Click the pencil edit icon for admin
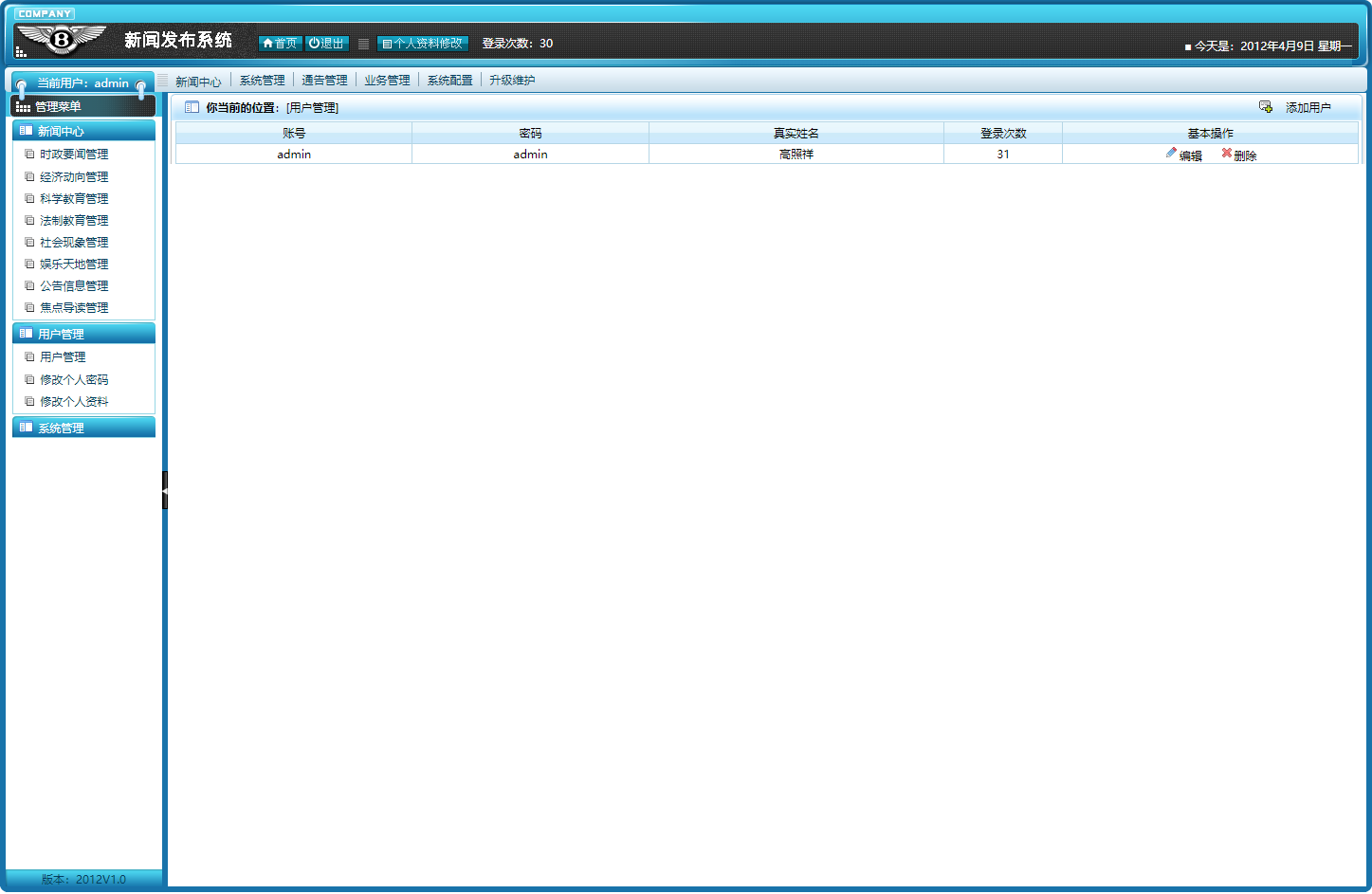Viewport: 1372px width, 894px height. point(1171,154)
